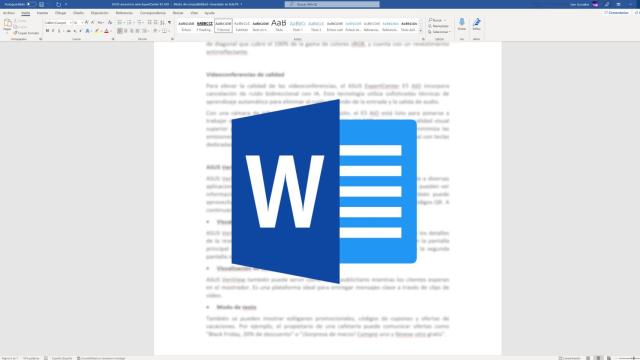Screen dimensions: 640x360
Task: Click Buscar in the Edición group
Action: [x=437, y=20]
